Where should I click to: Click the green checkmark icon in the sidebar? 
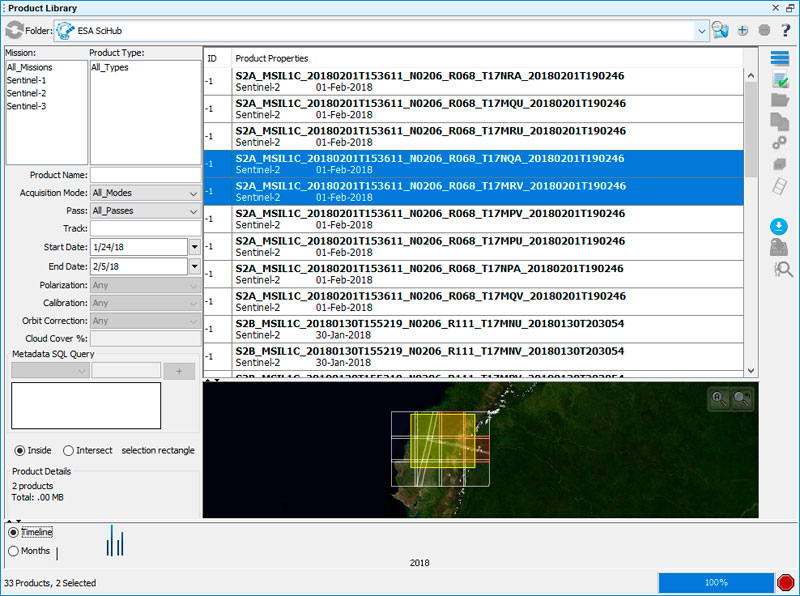coord(780,79)
